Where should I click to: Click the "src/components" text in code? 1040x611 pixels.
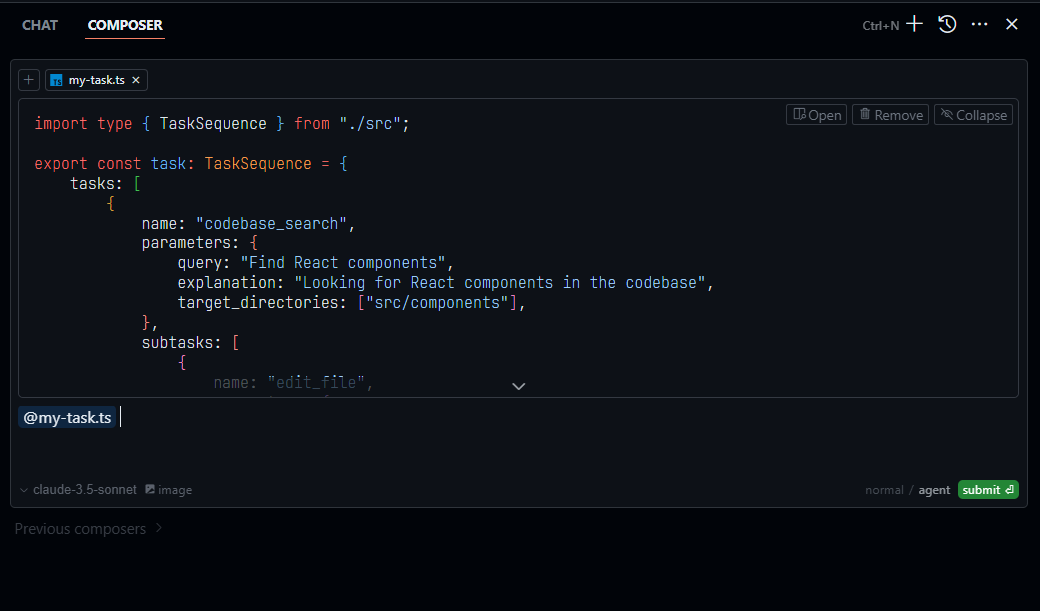(436, 303)
